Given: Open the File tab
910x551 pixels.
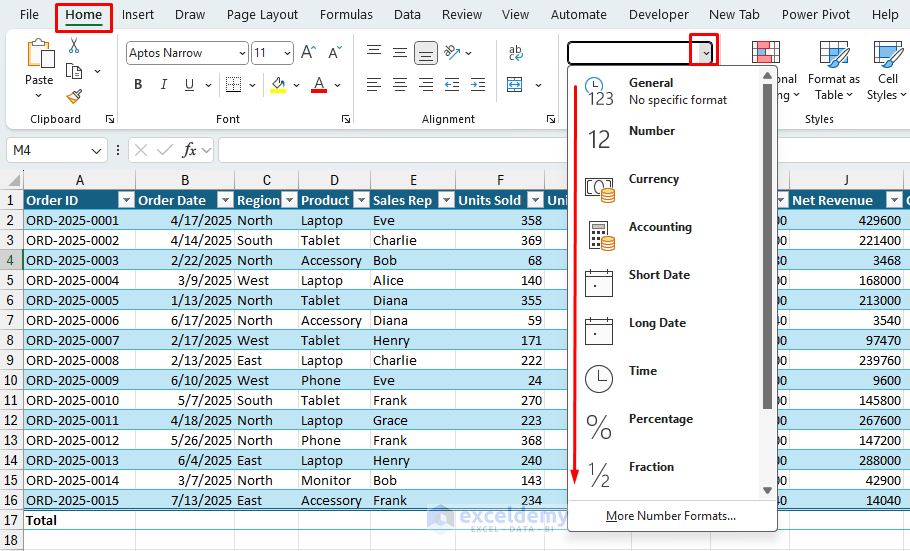Looking at the screenshot, I should tap(29, 15).
